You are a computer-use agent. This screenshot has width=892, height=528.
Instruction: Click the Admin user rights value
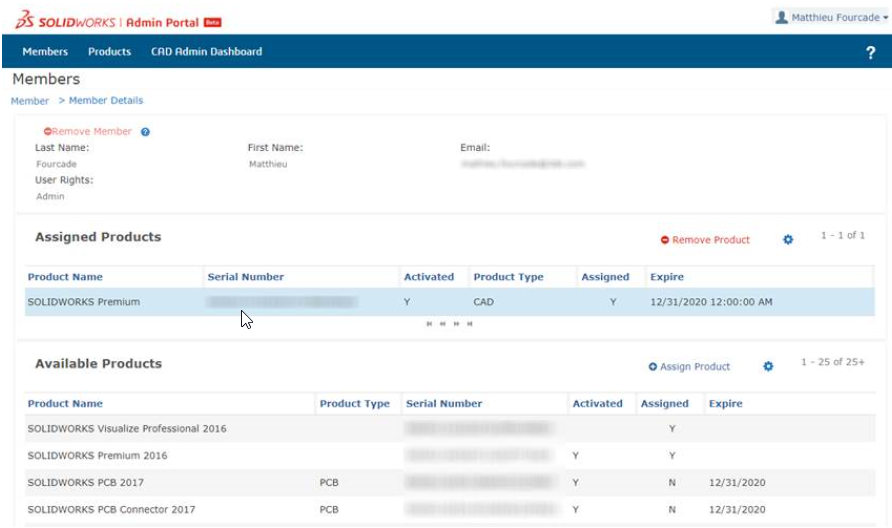(50, 197)
